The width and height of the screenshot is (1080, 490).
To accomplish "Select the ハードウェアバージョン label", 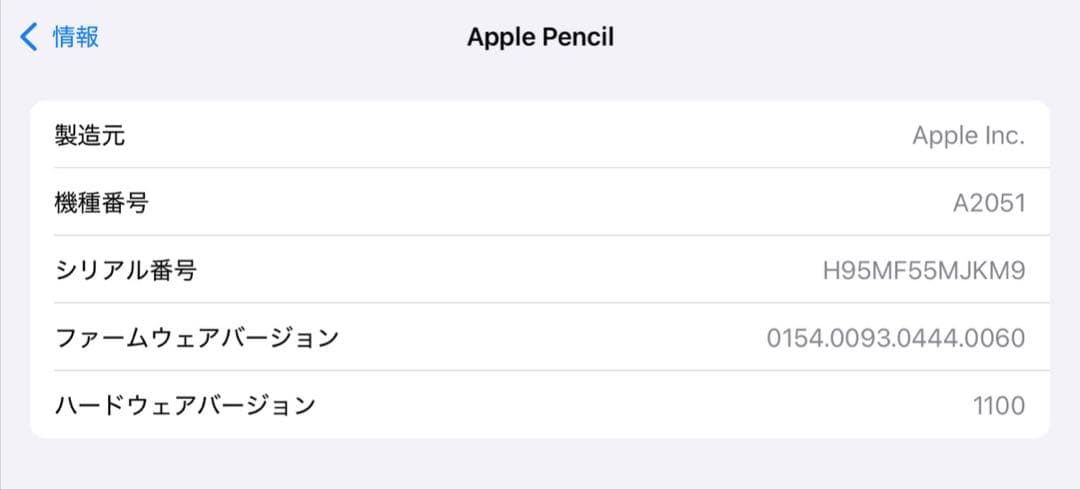I will (185, 405).
